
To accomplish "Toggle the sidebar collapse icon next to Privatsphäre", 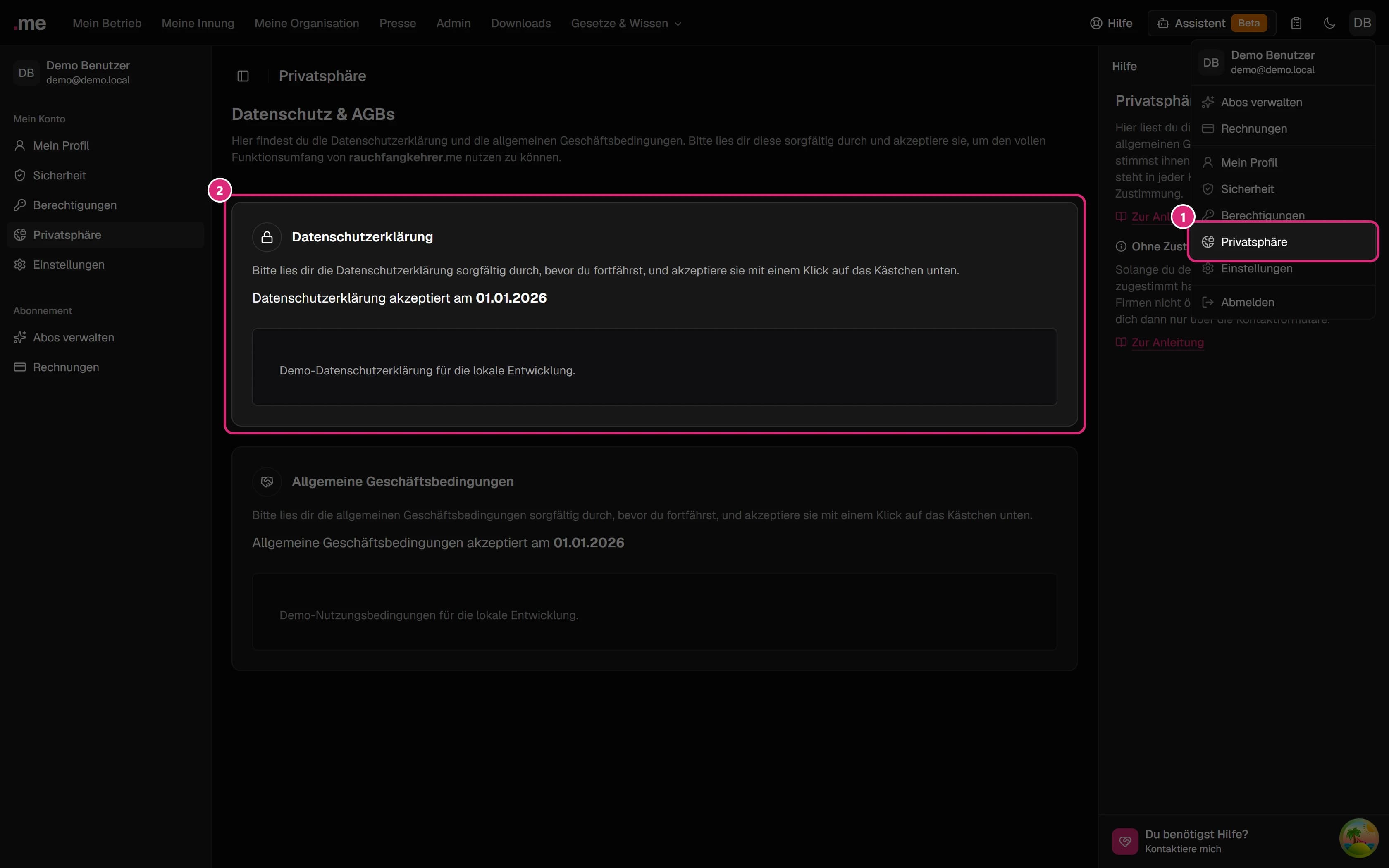I will coord(243,76).
